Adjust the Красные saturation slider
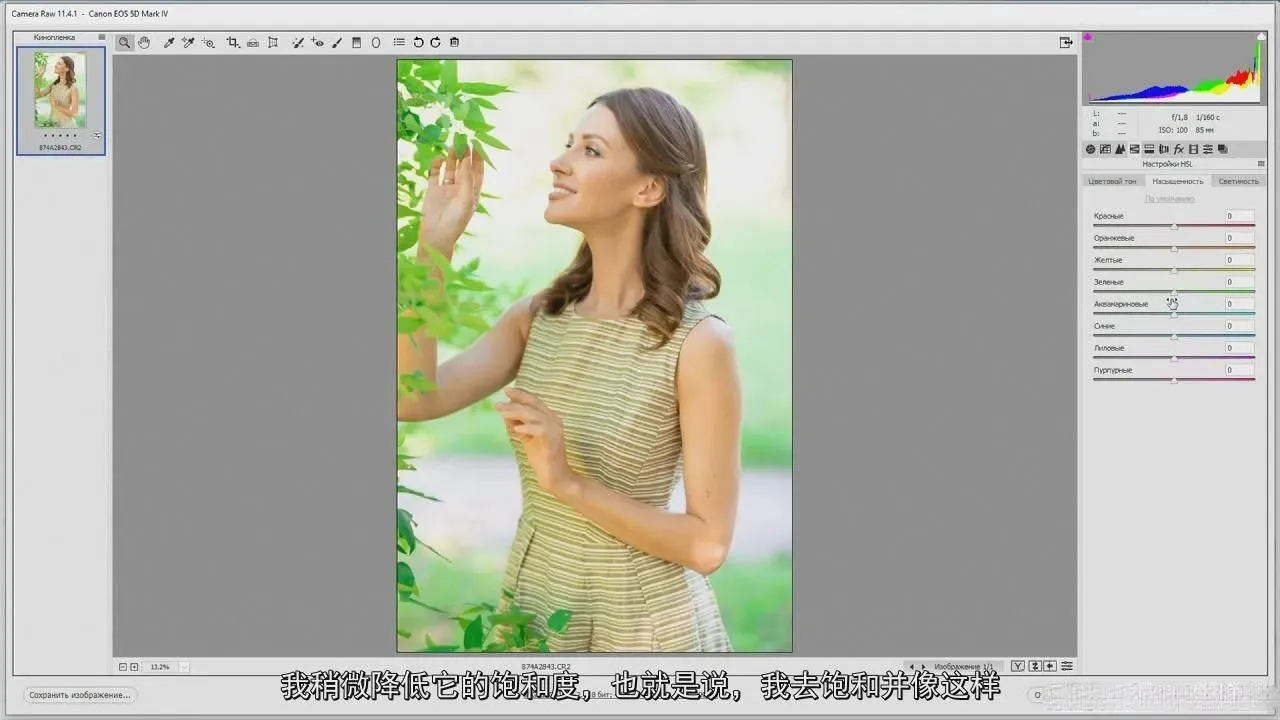 pyautogui.click(x=1174, y=227)
